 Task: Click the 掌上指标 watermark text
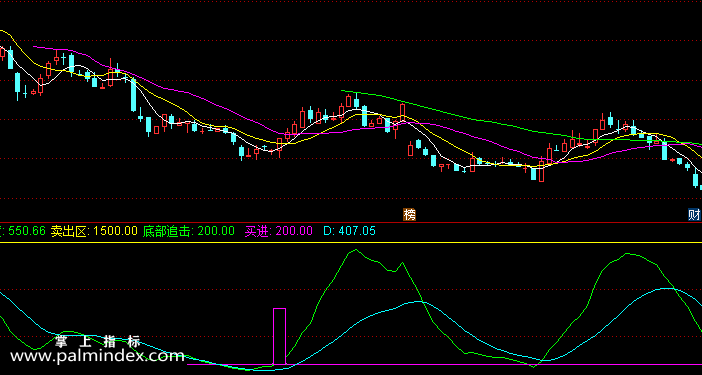click(x=98, y=342)
